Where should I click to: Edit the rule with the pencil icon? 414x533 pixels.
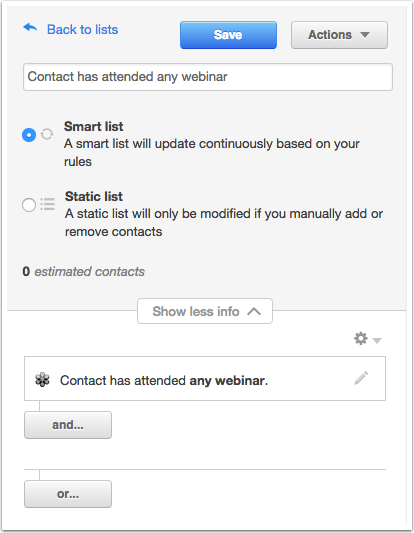(x=361, y=378)
